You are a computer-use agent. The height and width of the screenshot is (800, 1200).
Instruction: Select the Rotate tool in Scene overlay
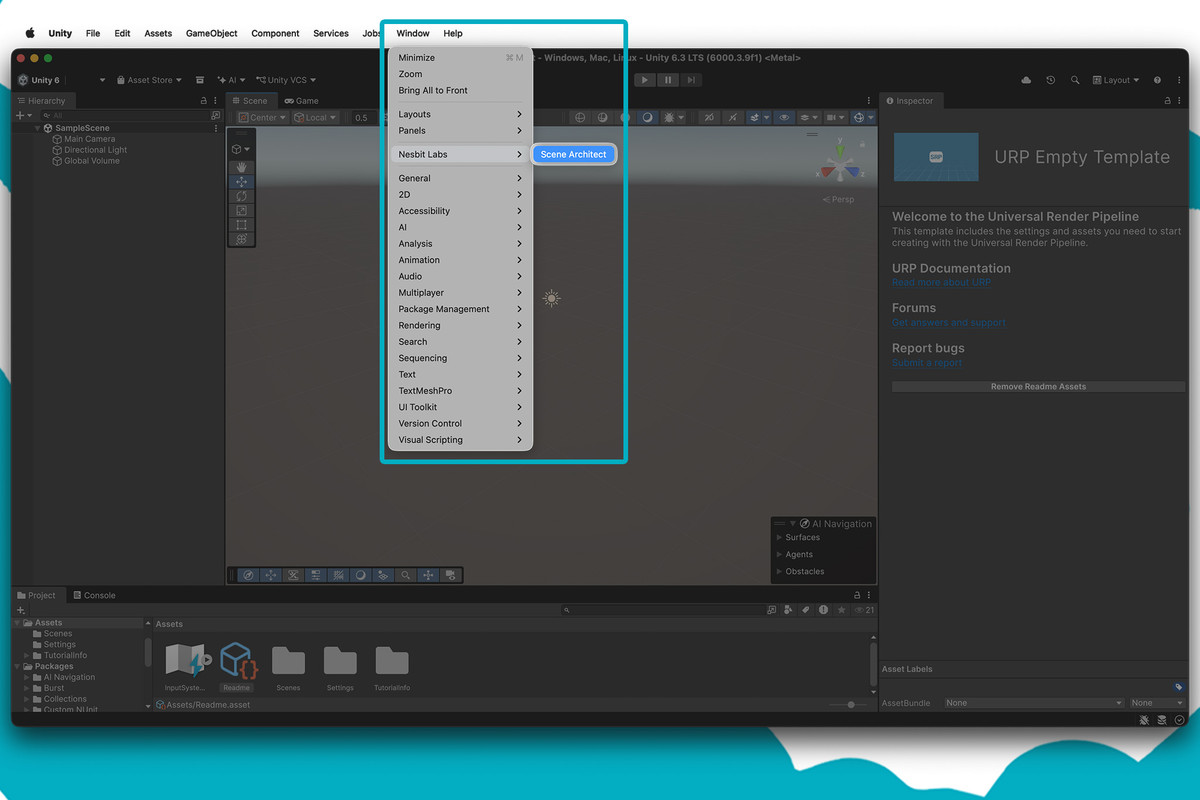tap(241, 196)
